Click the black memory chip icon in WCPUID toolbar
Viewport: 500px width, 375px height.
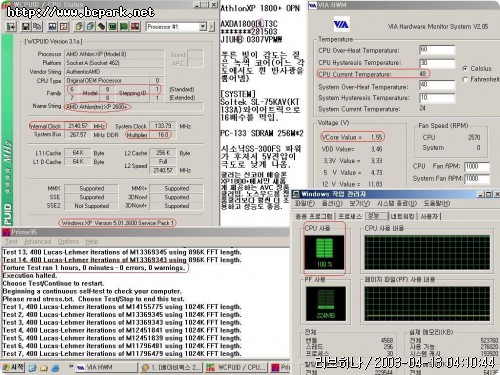[102, 26]
